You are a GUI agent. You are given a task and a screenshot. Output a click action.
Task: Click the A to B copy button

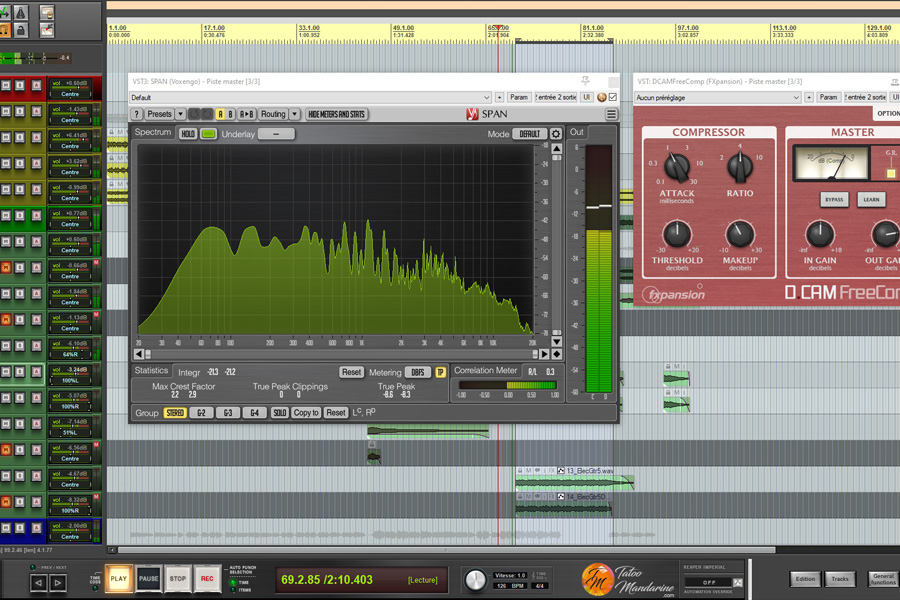coord(246,115)
